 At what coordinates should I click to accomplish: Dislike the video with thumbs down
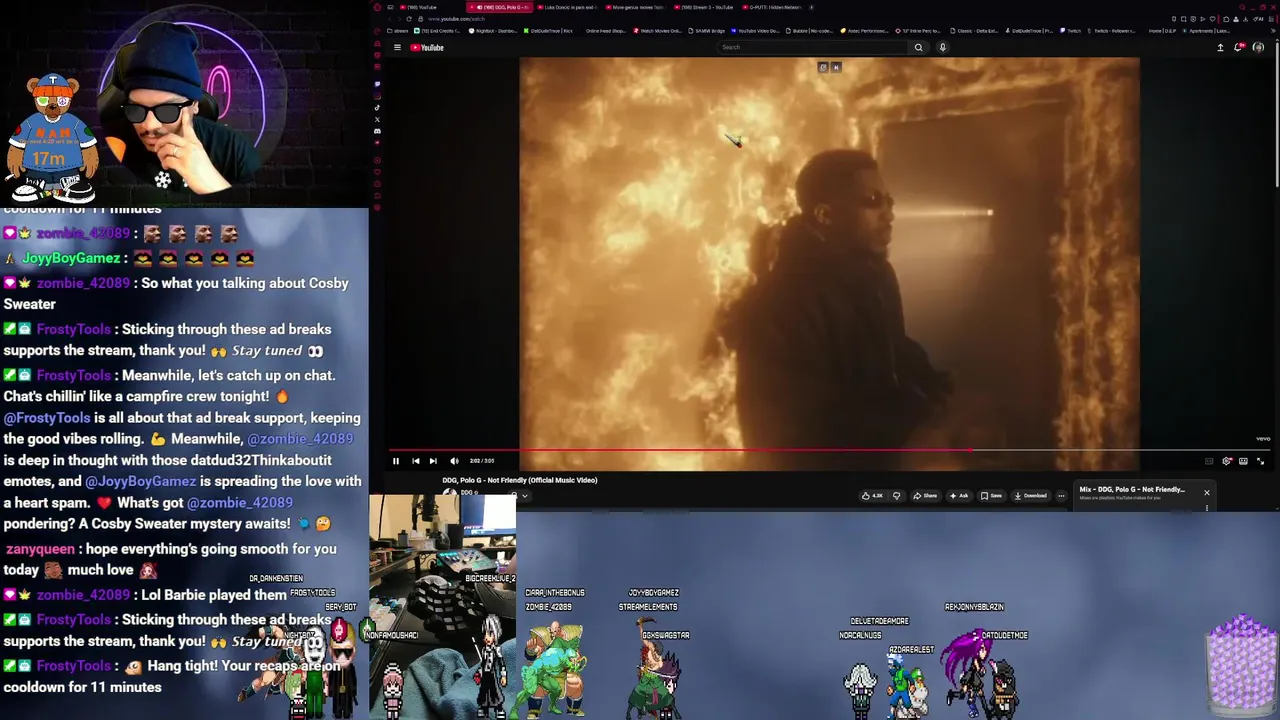point(897,496)
